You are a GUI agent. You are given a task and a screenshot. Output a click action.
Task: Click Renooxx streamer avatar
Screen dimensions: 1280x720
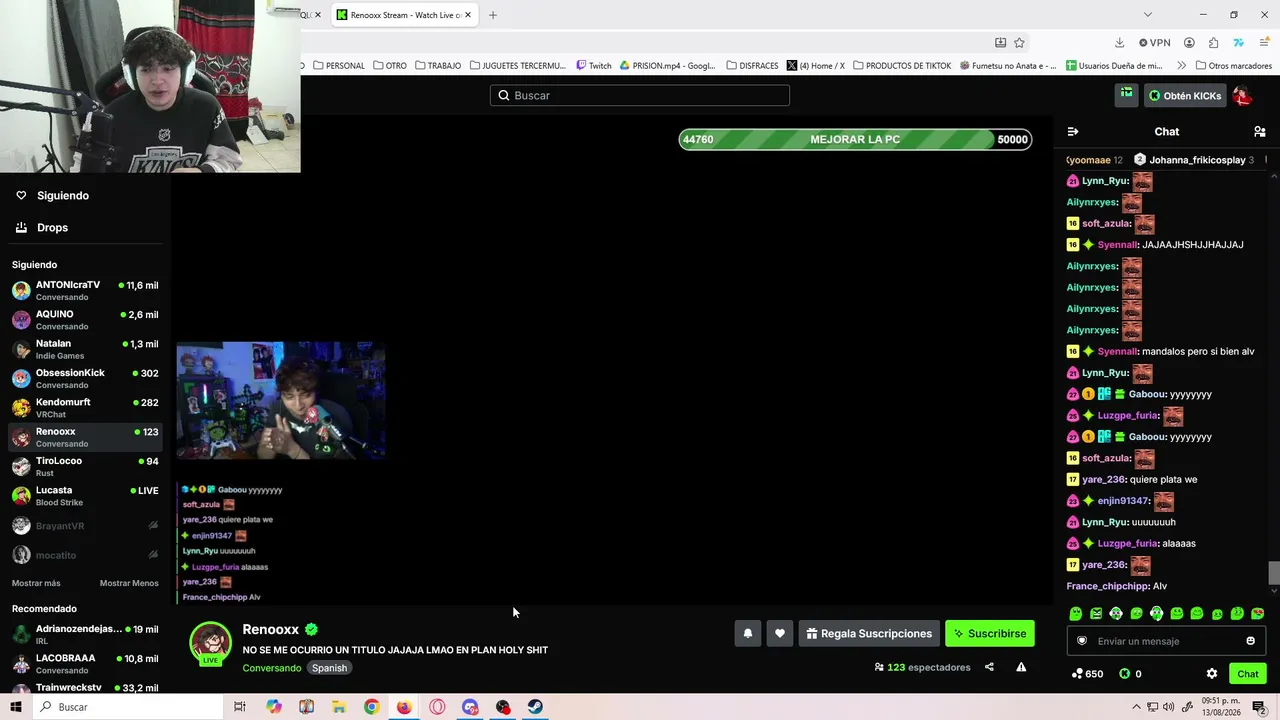(211, 643)
